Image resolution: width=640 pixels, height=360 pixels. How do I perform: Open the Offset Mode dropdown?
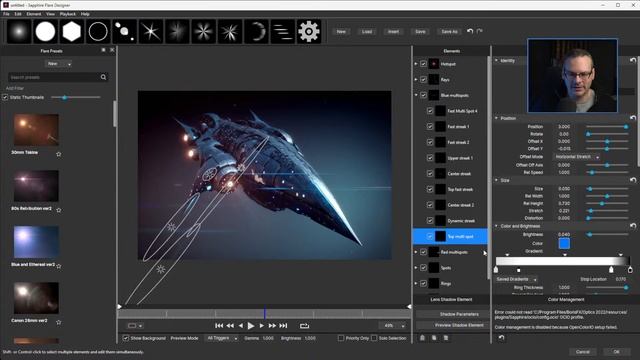click(577, 157)
